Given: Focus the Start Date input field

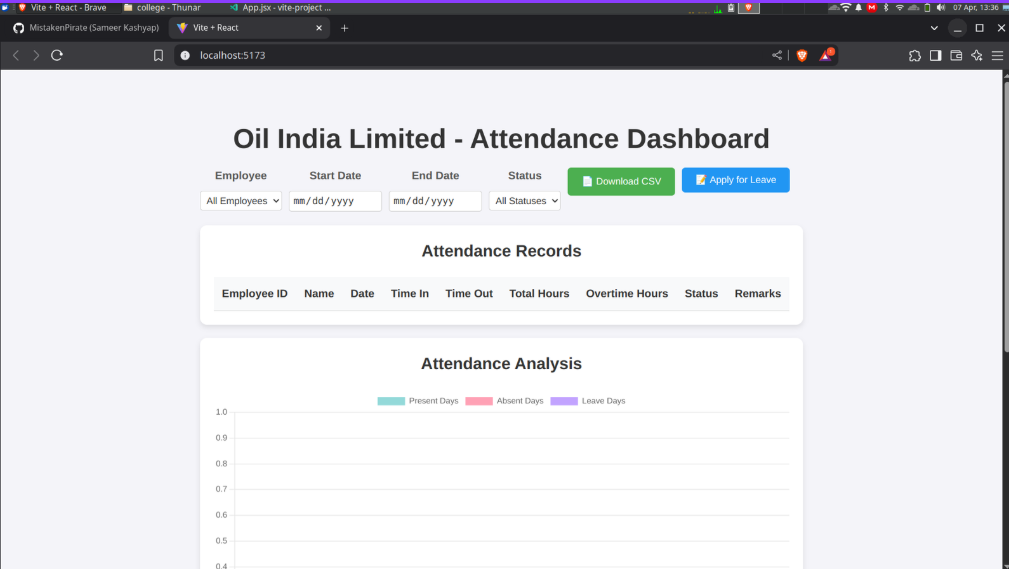Looking at the screenshot, I should tap(335, 201).
